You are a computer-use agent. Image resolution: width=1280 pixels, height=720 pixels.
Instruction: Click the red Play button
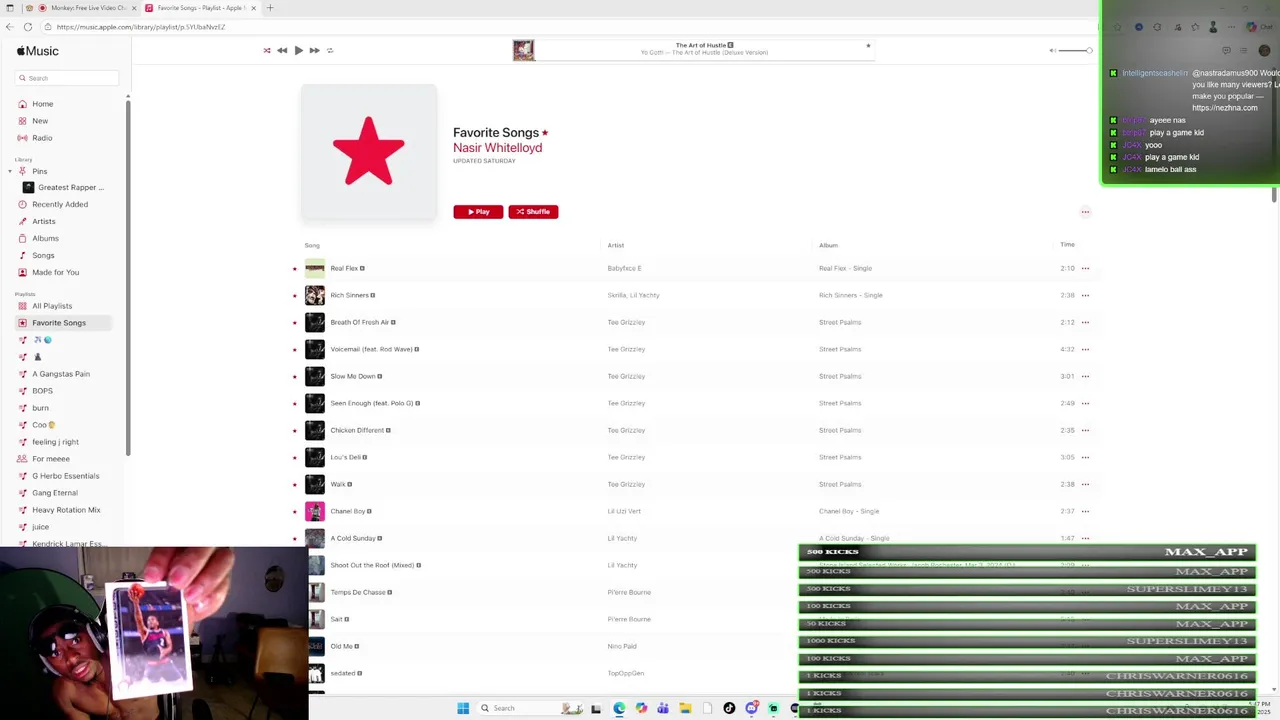click(478, 212)
